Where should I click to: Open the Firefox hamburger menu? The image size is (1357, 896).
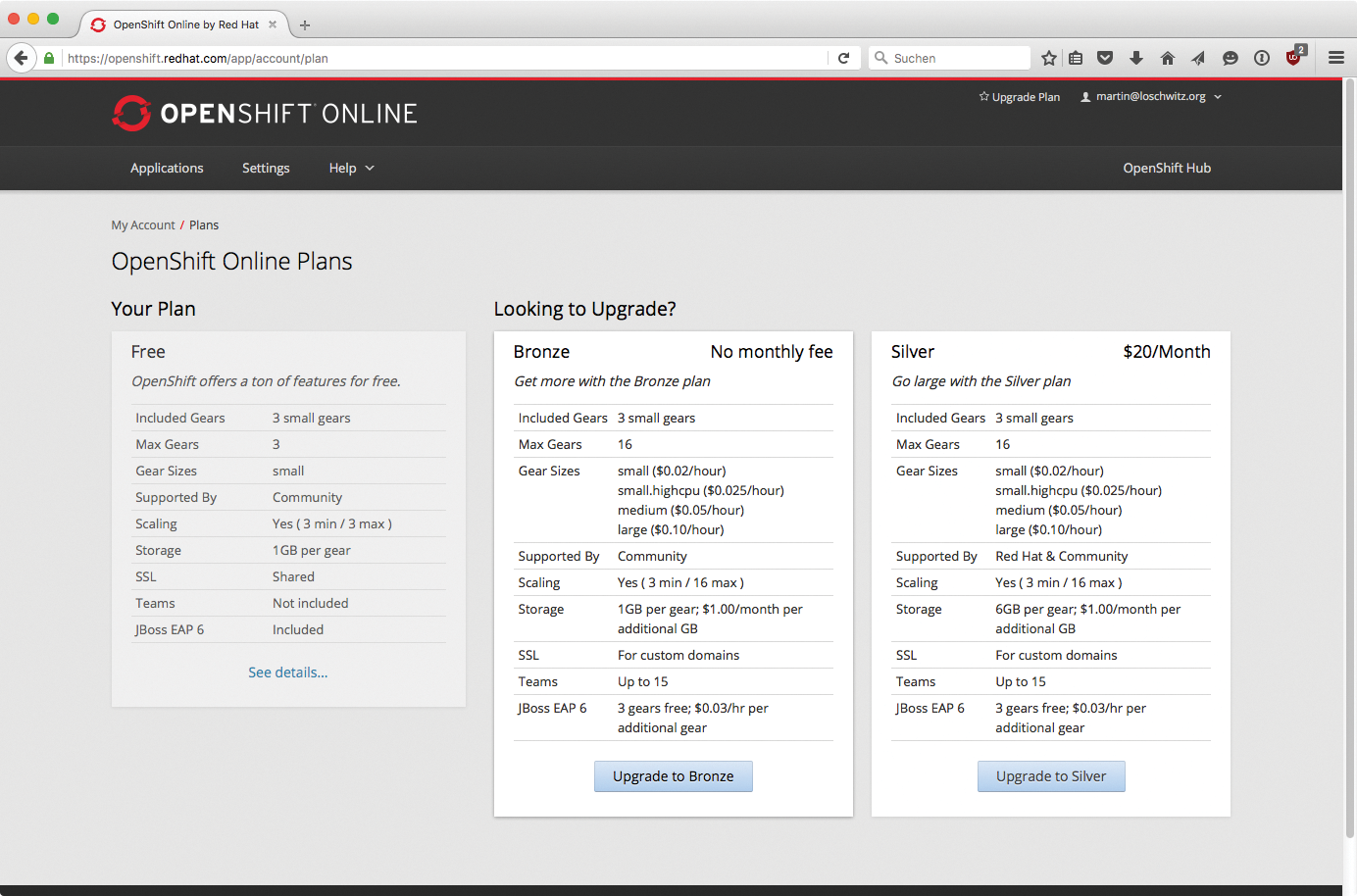1335,58
